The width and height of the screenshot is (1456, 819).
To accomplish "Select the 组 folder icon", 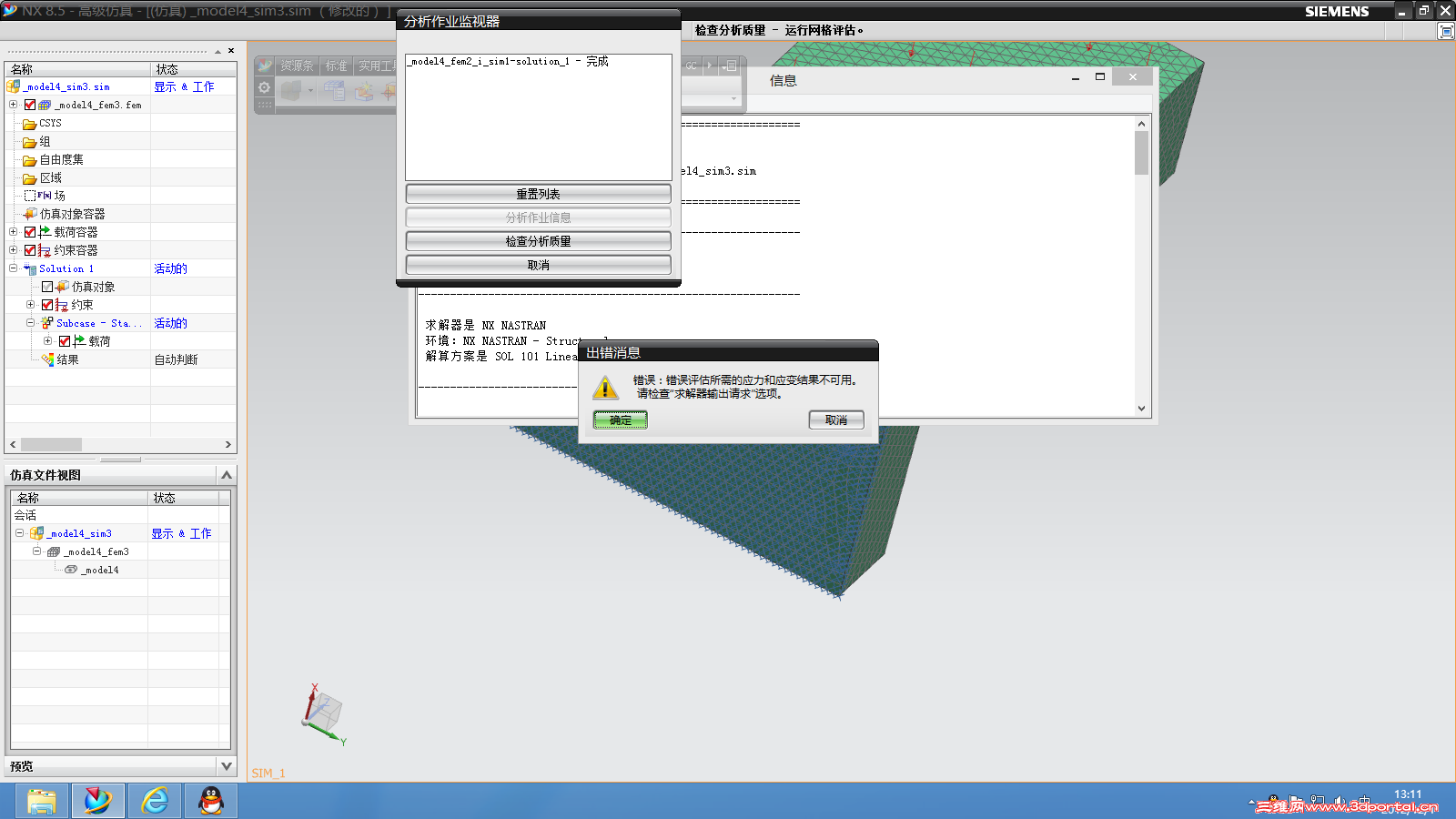I will (29, 142).
